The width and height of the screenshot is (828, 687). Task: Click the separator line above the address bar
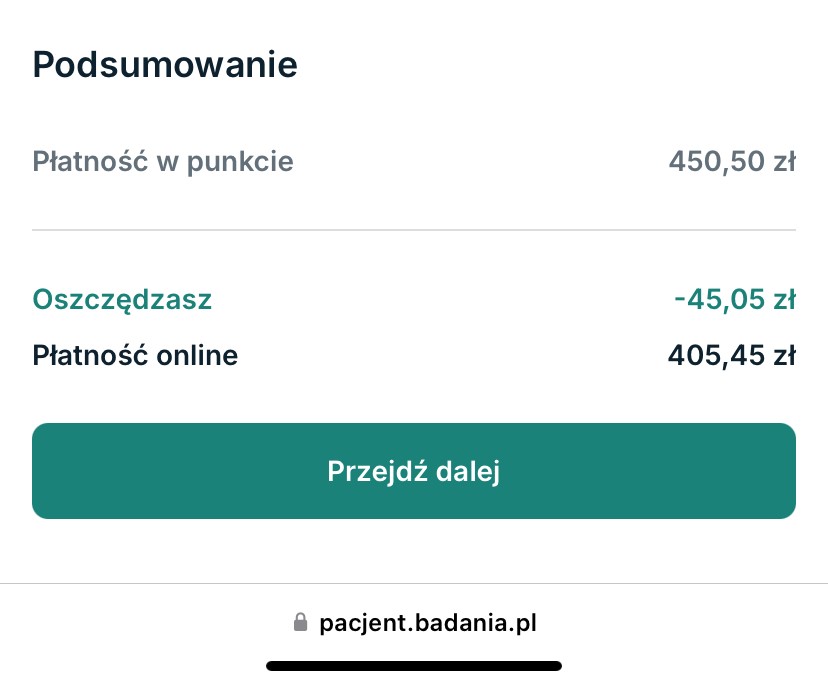click(x=414, y=583)
